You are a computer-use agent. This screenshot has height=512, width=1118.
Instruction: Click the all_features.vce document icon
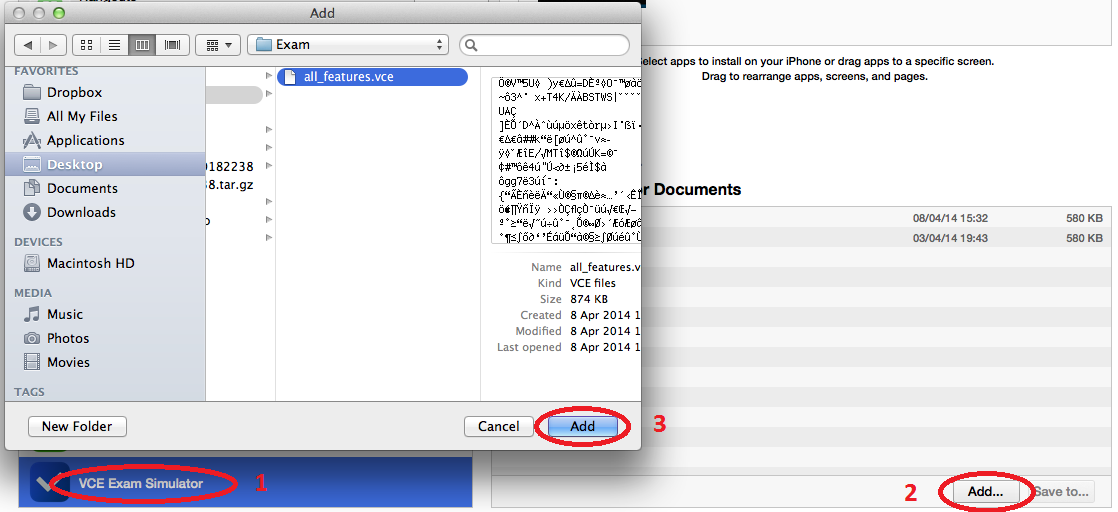point(289,77)
